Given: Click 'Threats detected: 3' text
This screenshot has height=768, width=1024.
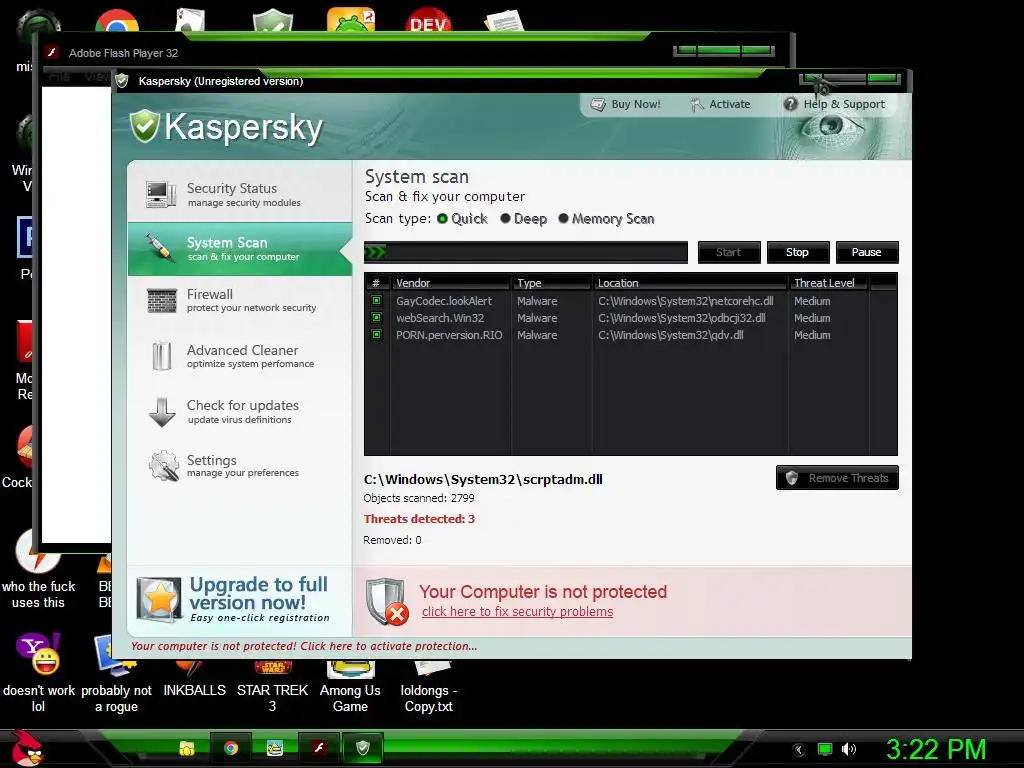Looking at the screenshot, I should tap(419, 519).
